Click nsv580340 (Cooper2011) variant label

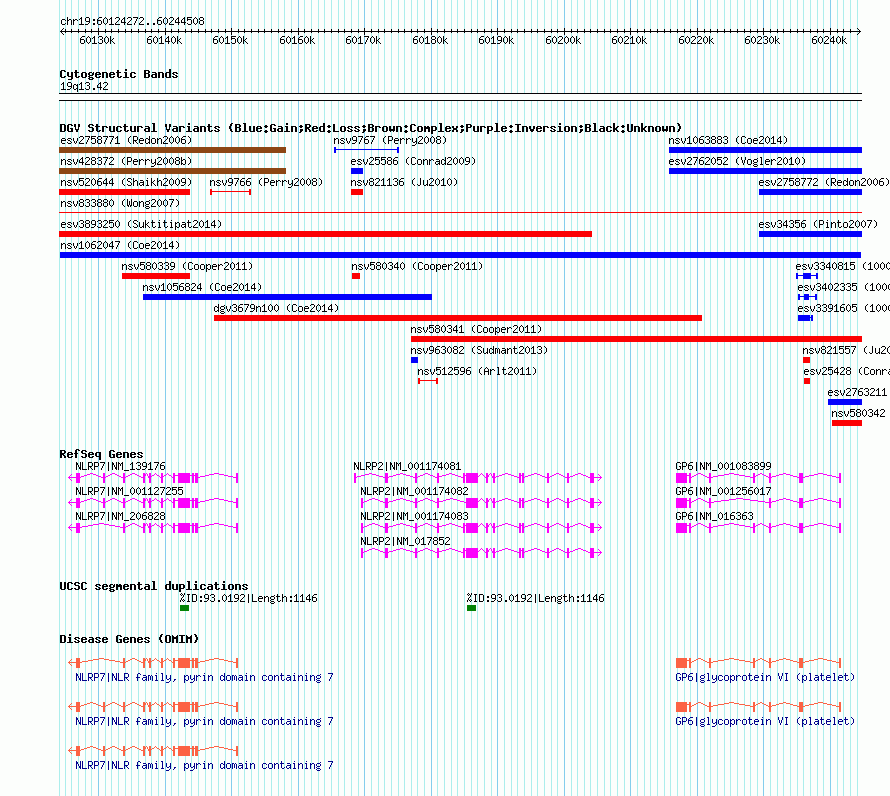[x=417, y=266]
